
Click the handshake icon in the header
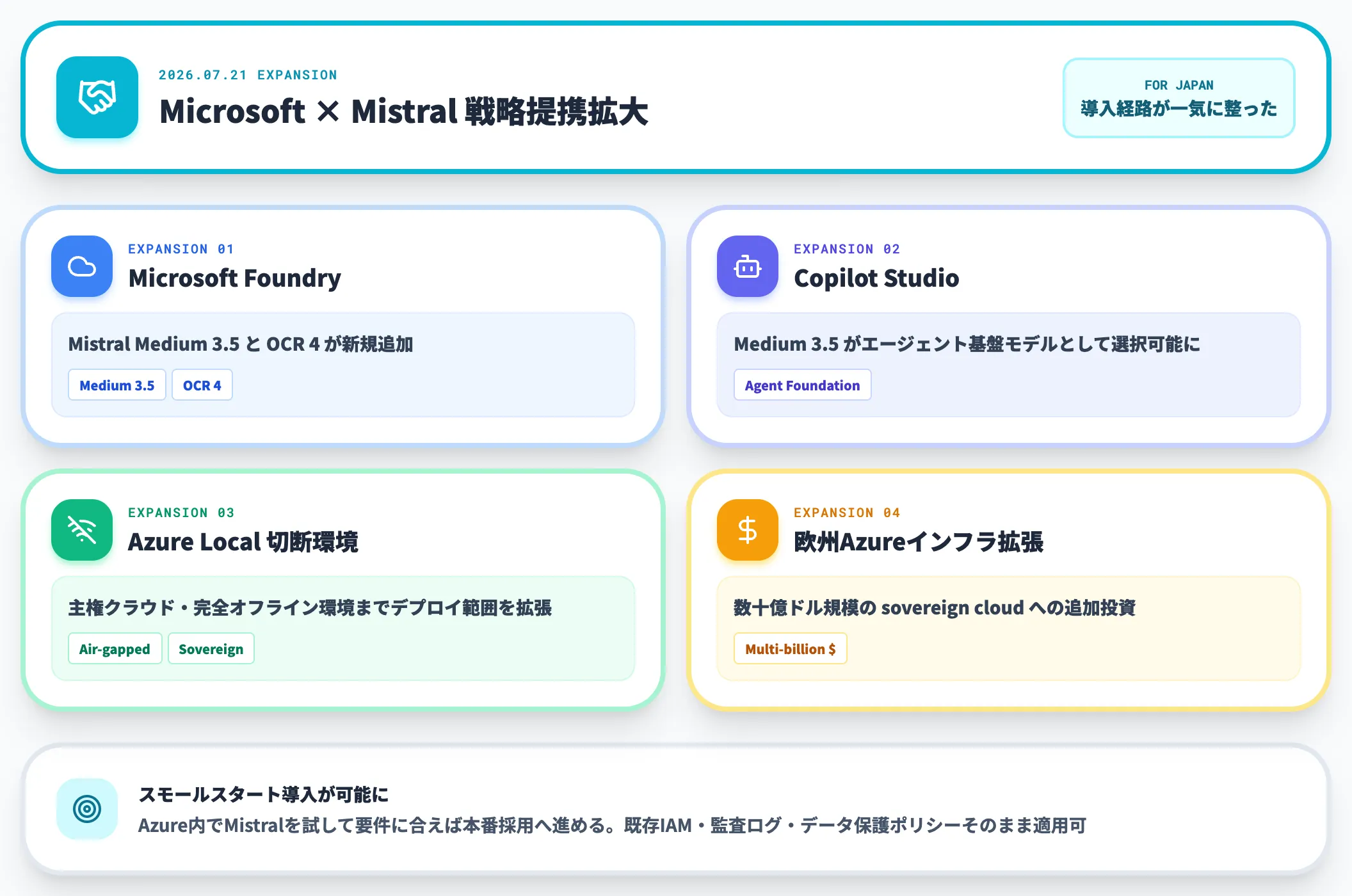coord(97,97)
